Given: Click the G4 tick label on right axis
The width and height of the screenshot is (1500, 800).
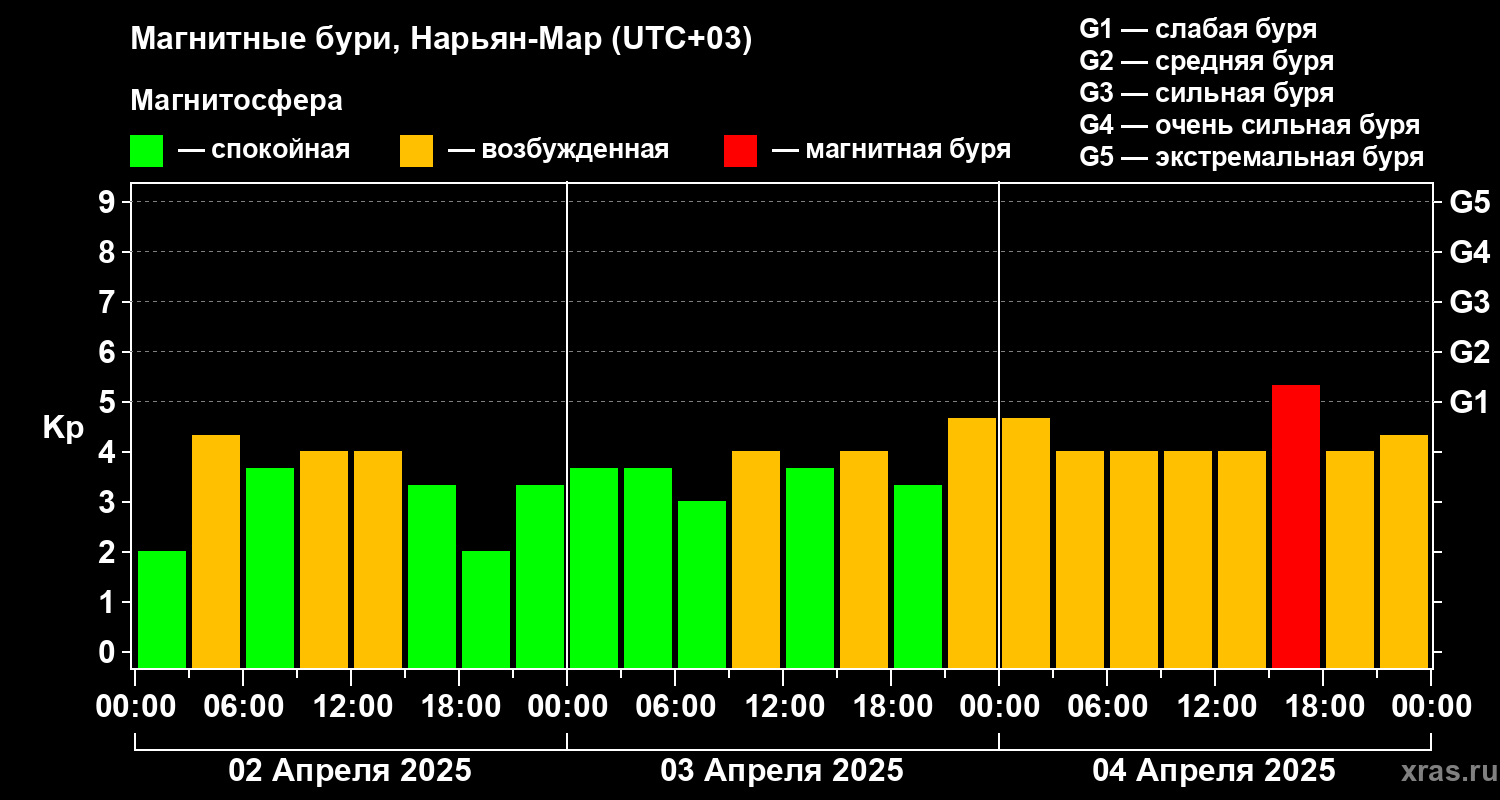Looking at the screenshot, I should click(x=1470, y=252).
